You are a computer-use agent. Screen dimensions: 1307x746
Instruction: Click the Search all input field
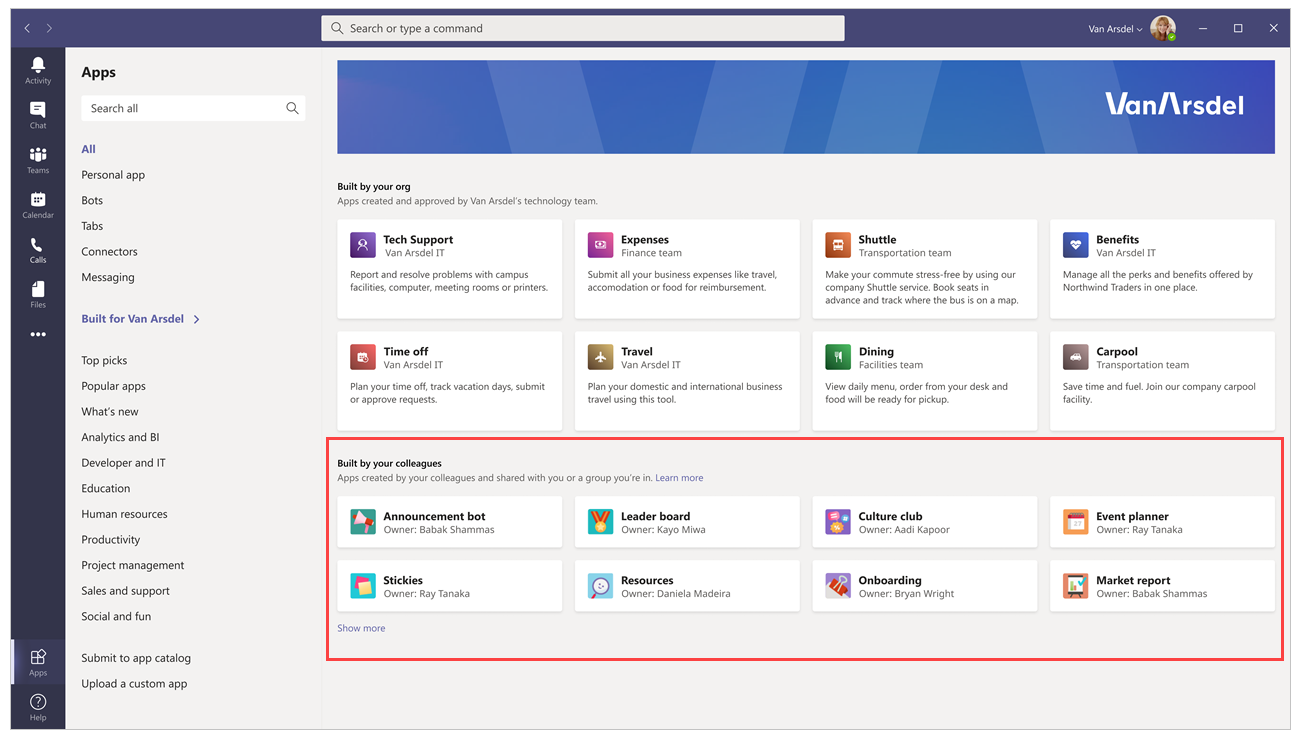[x=193, y=108]
